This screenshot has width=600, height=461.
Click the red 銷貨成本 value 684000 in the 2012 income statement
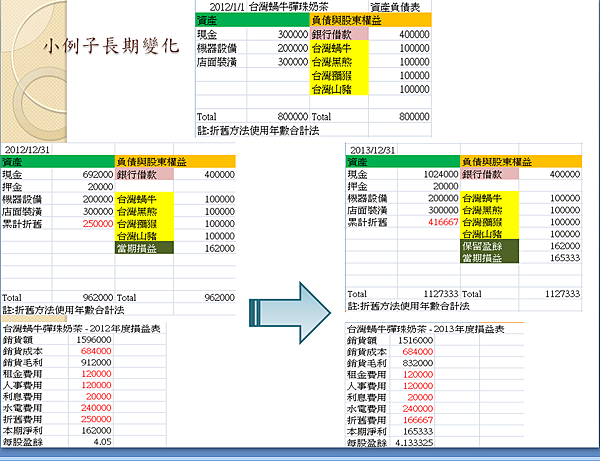(96, 351)
